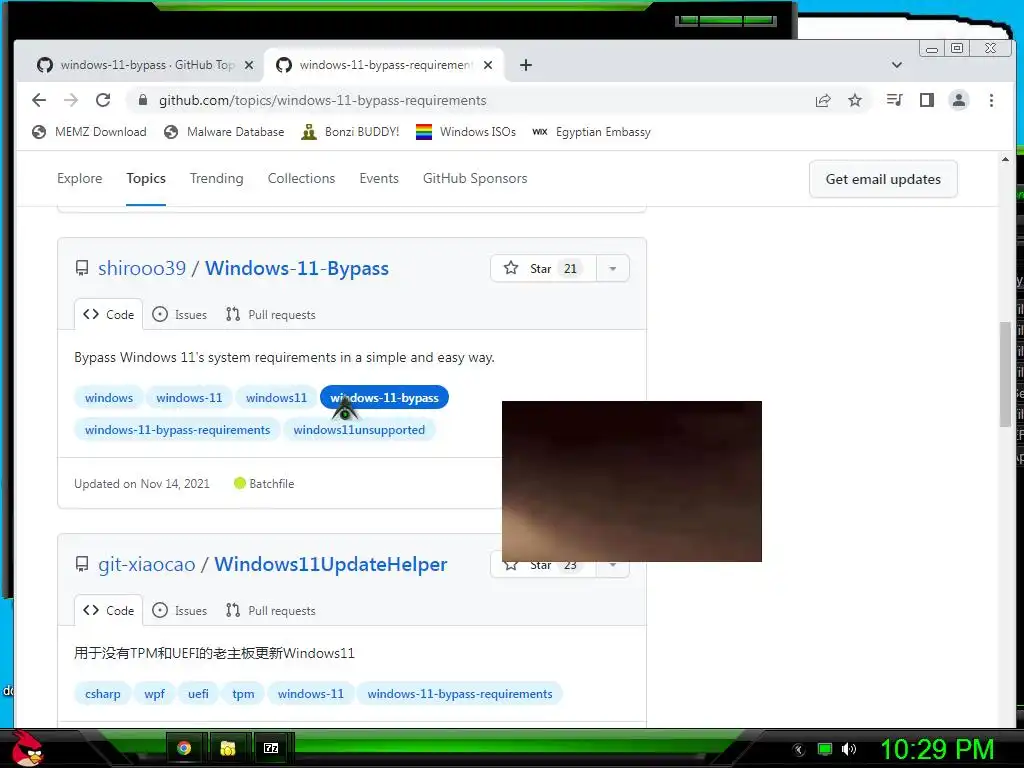Reload the GitHub topics page
Image resolution: width=1024 pixels, height=768 pixels.
[x=103, y=100]
